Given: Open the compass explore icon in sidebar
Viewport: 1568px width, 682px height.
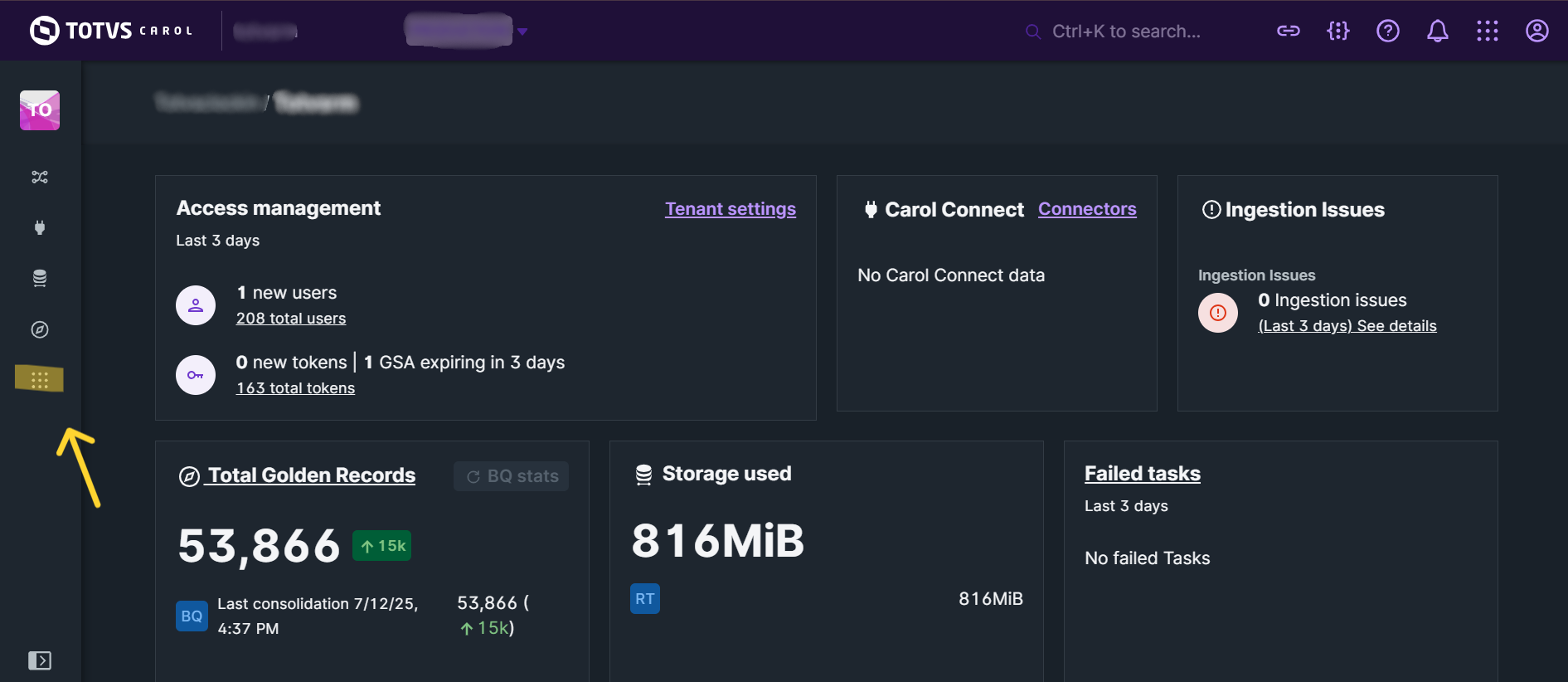Looking at the screenshot, I should tap(40, 329).
